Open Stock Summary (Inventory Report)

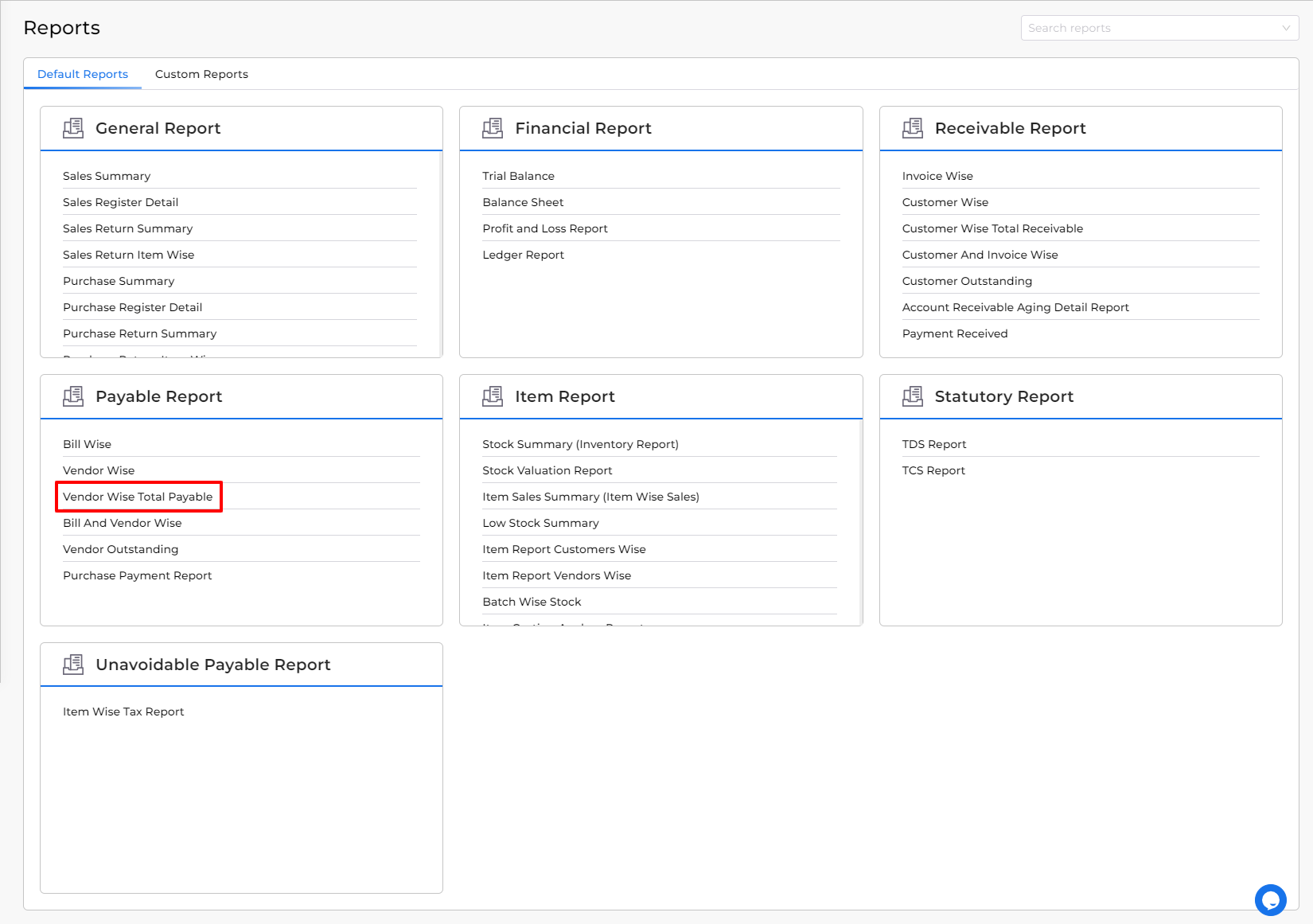point(580,444)
